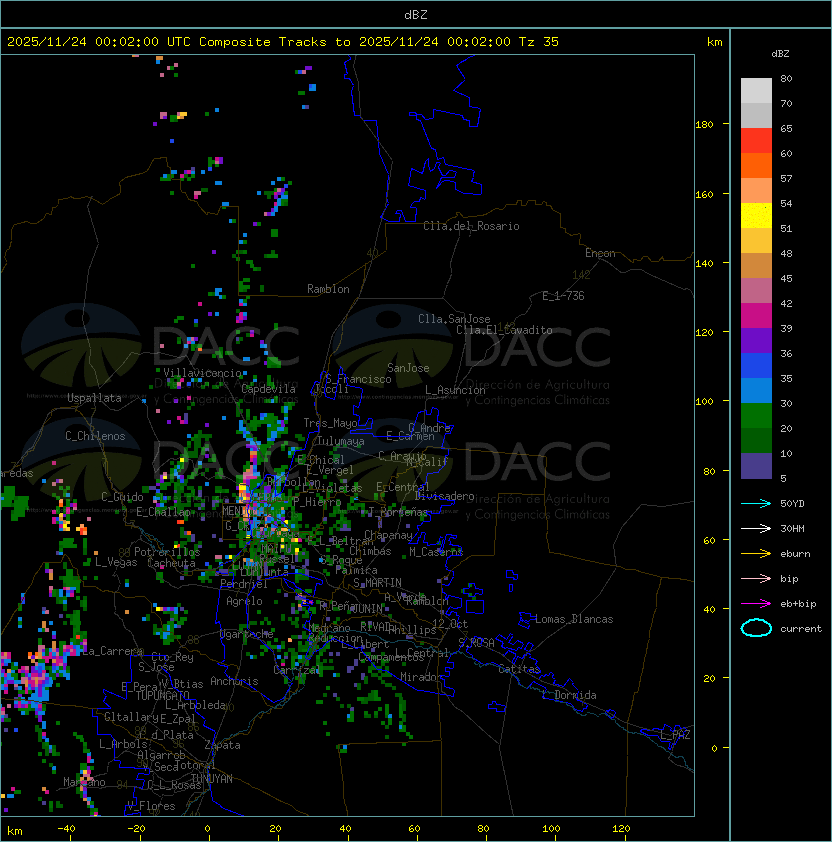The width and height of the screenshot is (832, 842).
Task: Click the 'dBZ' heading above color scale
Action: (780, 54)
